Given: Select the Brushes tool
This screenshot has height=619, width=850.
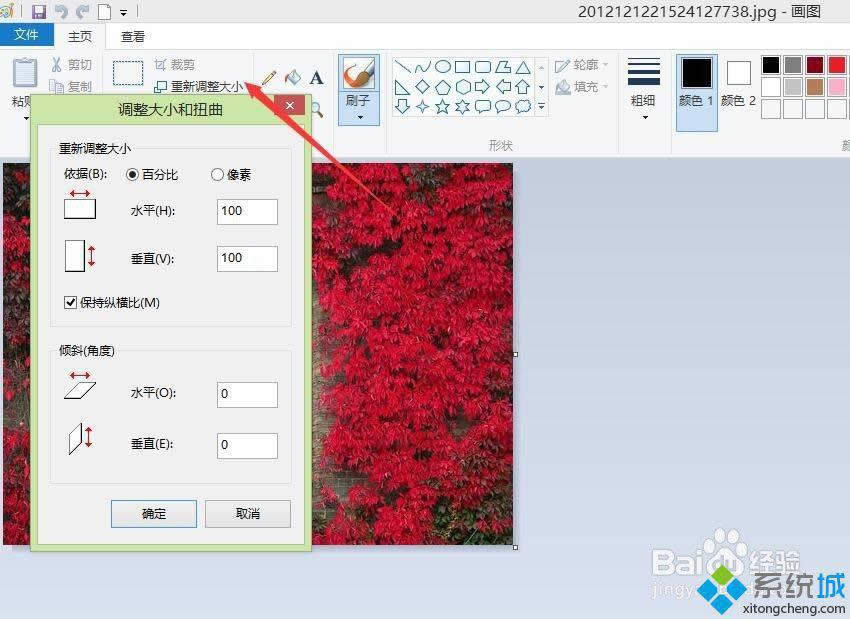Looking at the screenshot, I should (359, 72).
